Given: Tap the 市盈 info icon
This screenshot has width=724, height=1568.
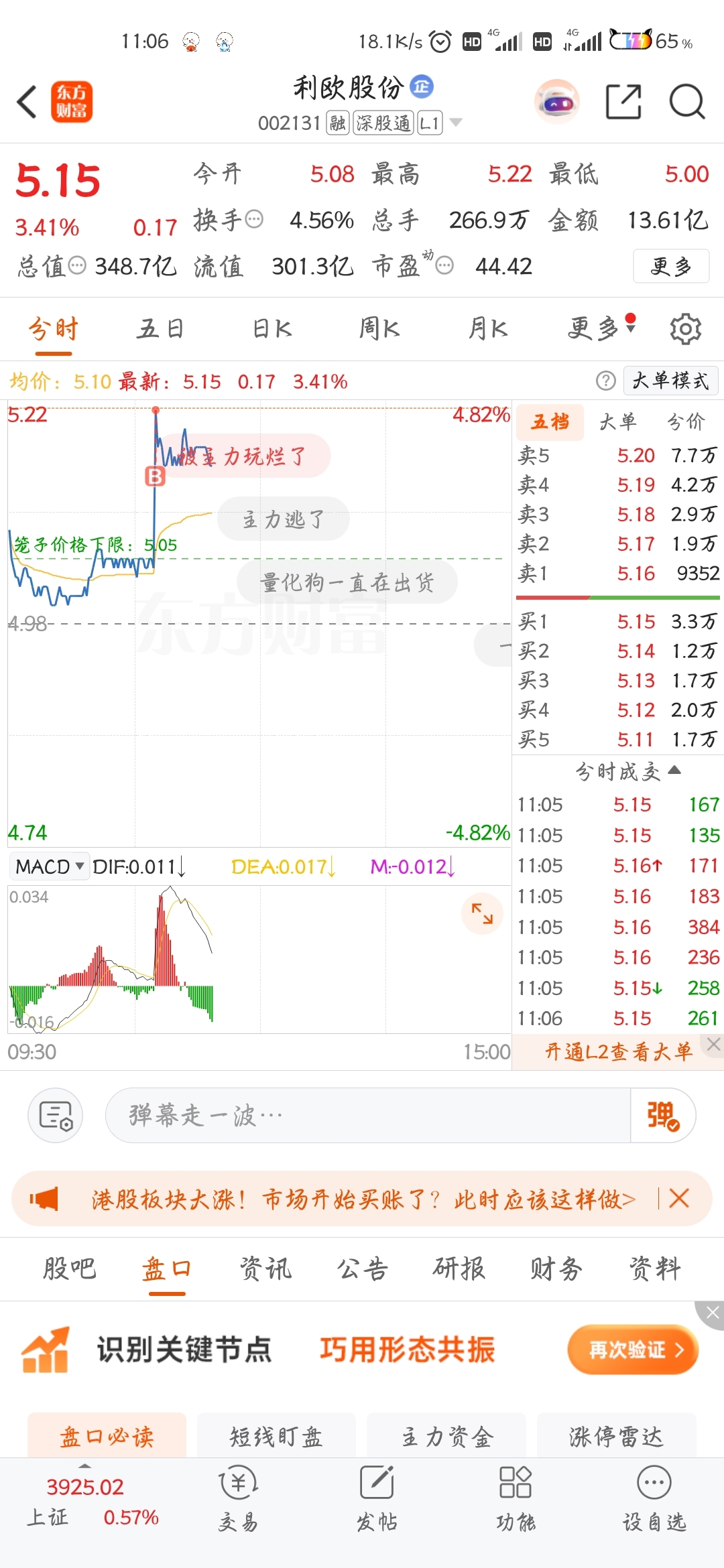Looking at the screenshot, I should 444,265.
